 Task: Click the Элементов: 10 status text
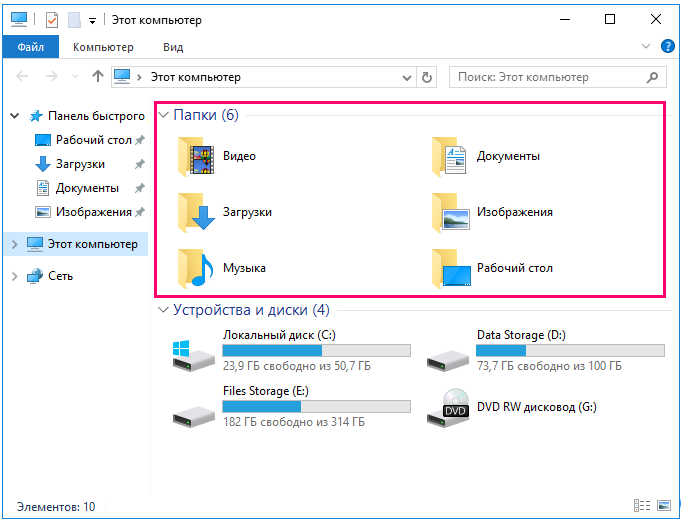click(x=56, y=507)
